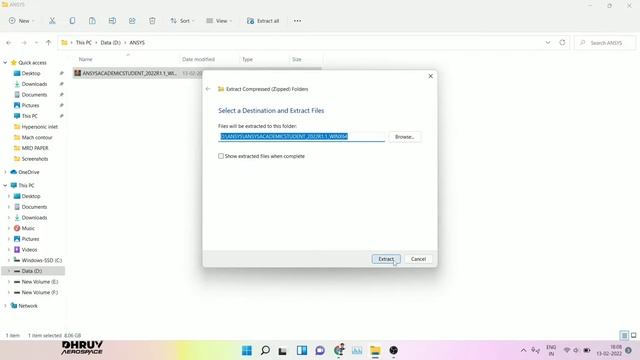Switch to large thumbnails view icon
This screenshot has width=640, height=360.
click(x=633, y=335)
